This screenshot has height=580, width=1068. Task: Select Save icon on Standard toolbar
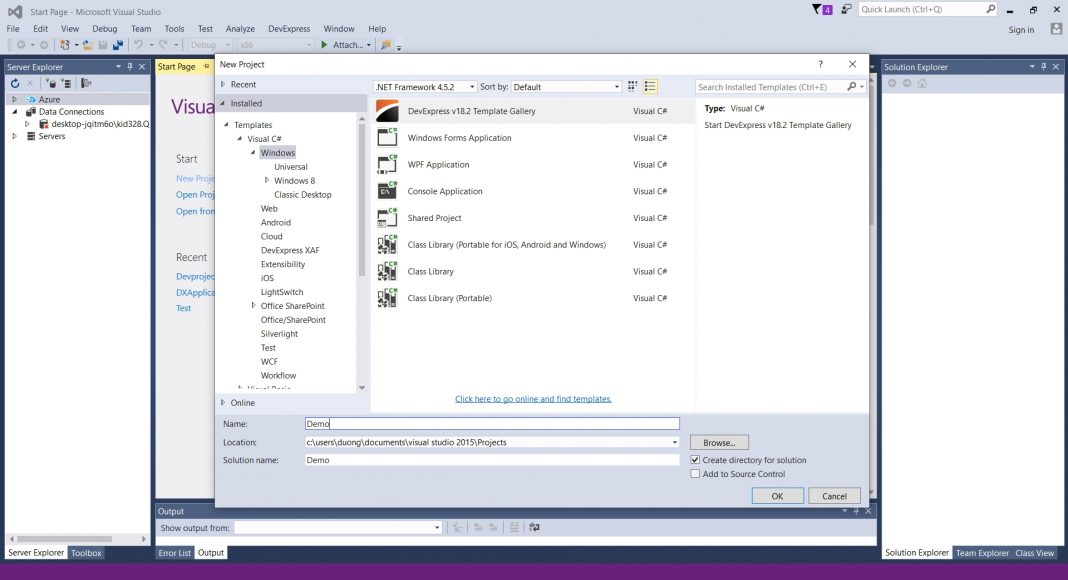click(103, 44)
